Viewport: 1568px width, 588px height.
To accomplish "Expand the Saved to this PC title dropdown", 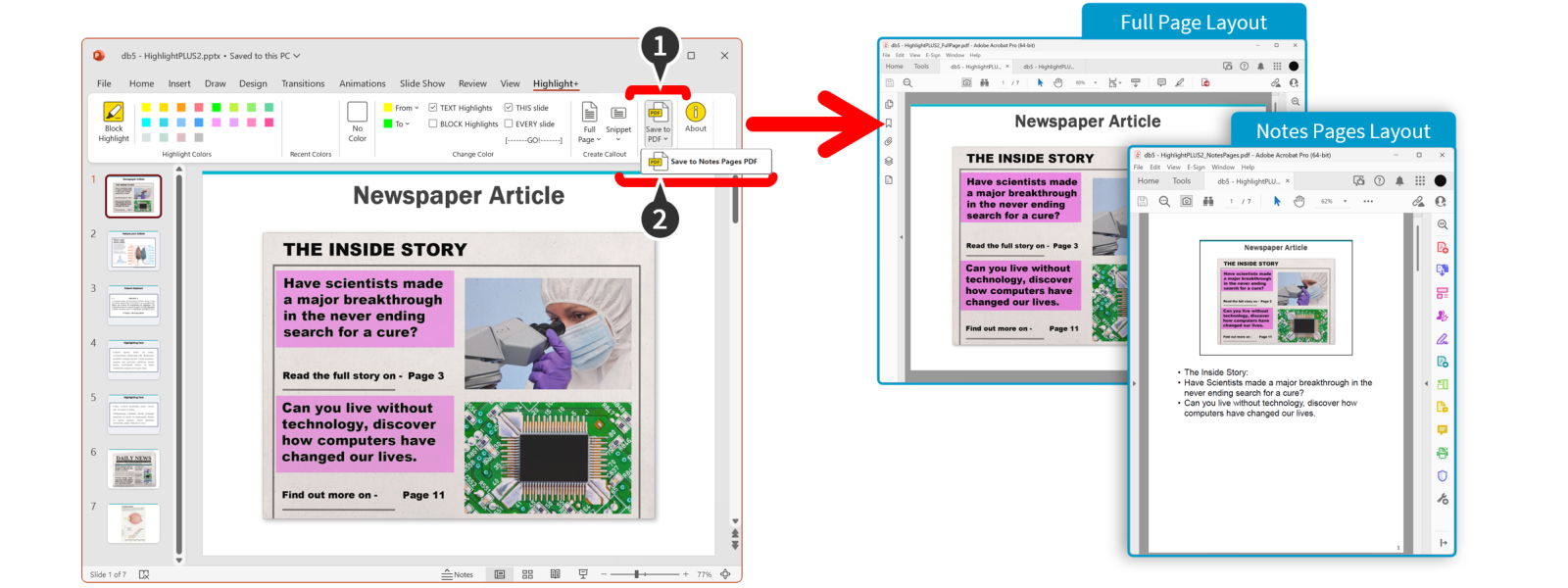I will [297, 56].
